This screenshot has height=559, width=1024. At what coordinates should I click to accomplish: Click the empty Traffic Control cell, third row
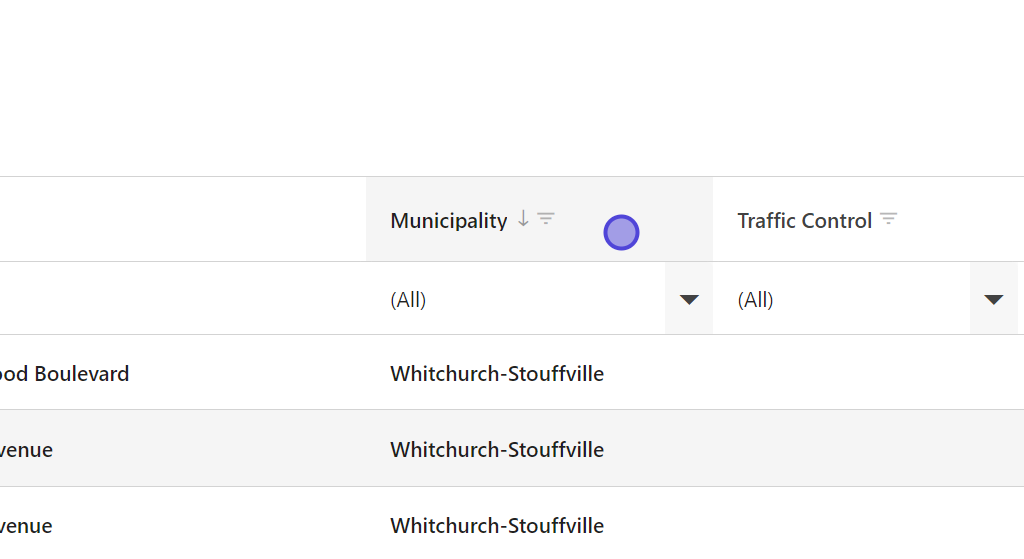click(x=865, y=525)
